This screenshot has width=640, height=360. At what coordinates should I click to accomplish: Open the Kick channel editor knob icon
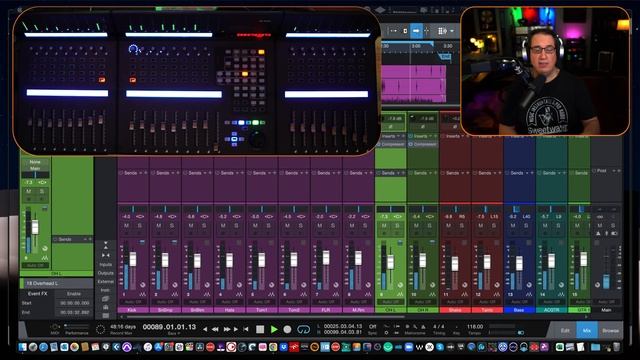click(x=142, y=284)
